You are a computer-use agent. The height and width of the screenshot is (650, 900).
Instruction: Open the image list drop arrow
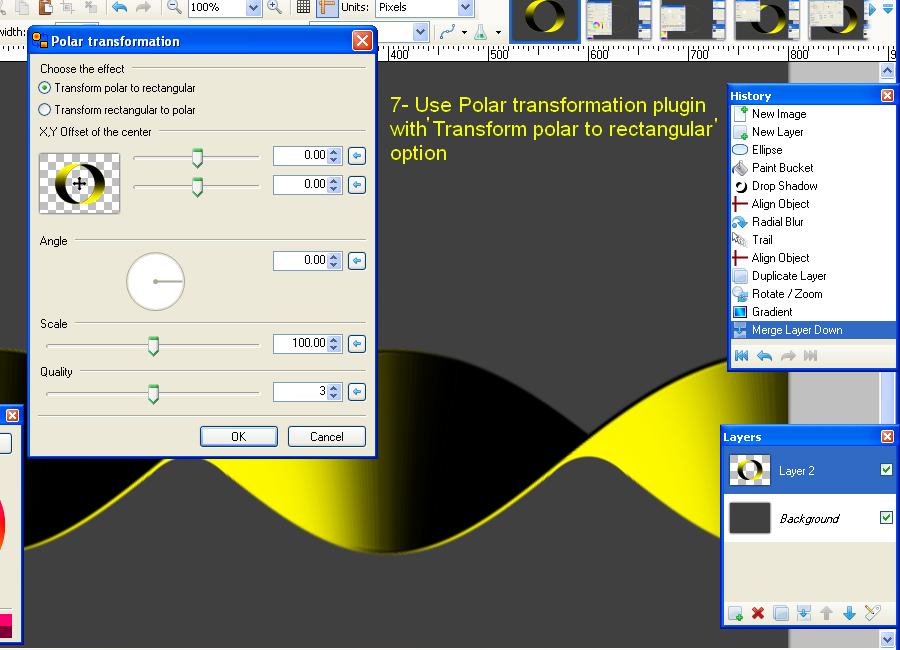click(x=889, y=10)
